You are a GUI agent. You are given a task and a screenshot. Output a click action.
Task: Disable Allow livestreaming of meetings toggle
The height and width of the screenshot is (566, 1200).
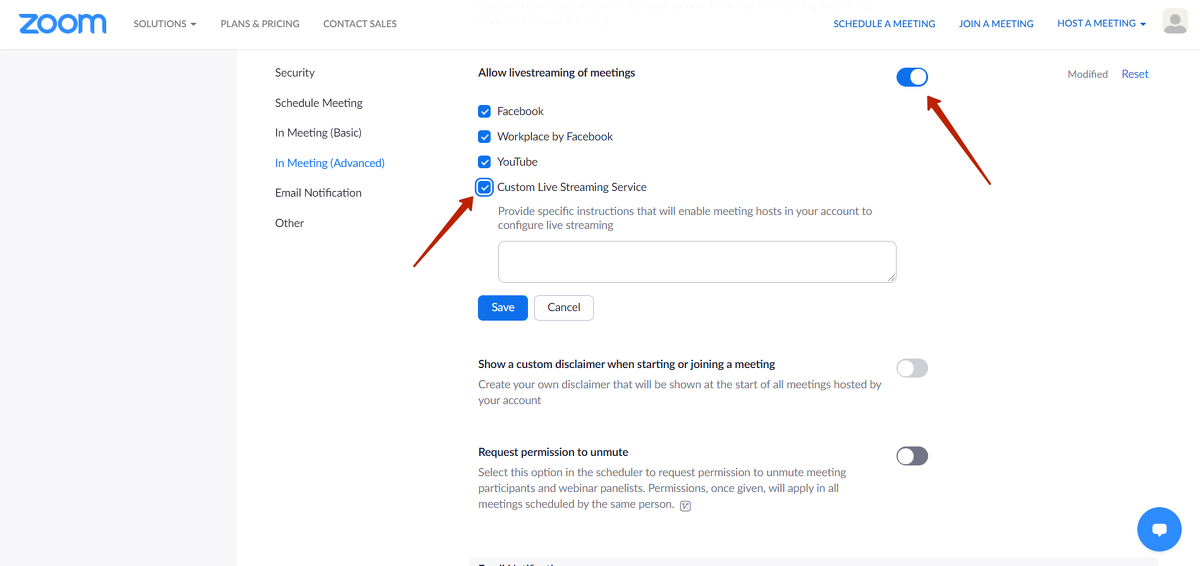912,77
